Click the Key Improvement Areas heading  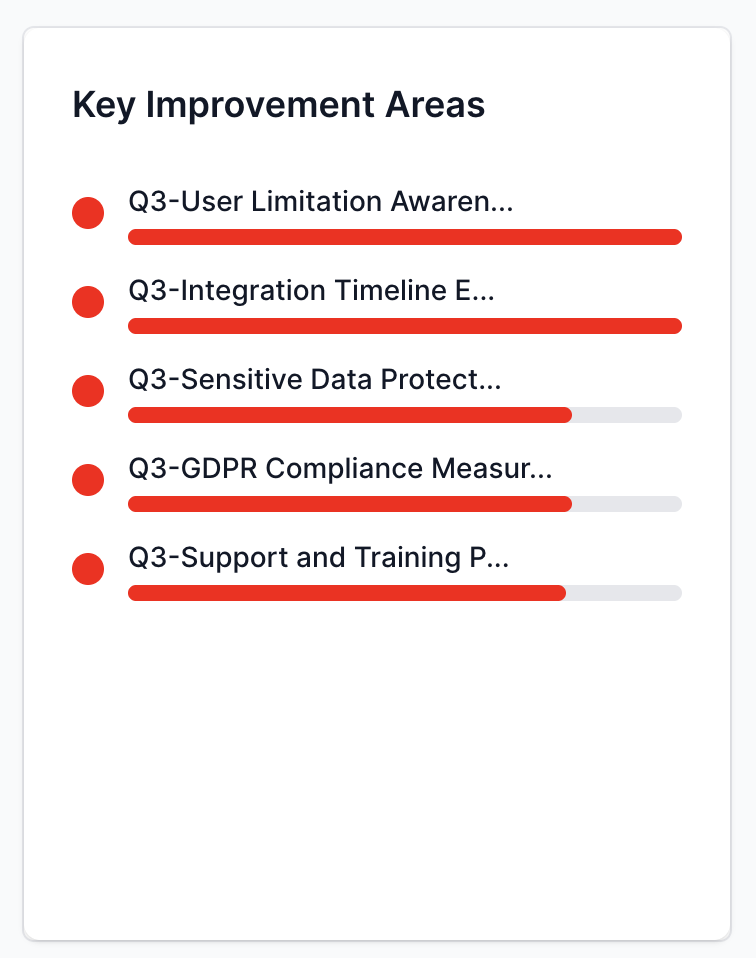point(279,105)
